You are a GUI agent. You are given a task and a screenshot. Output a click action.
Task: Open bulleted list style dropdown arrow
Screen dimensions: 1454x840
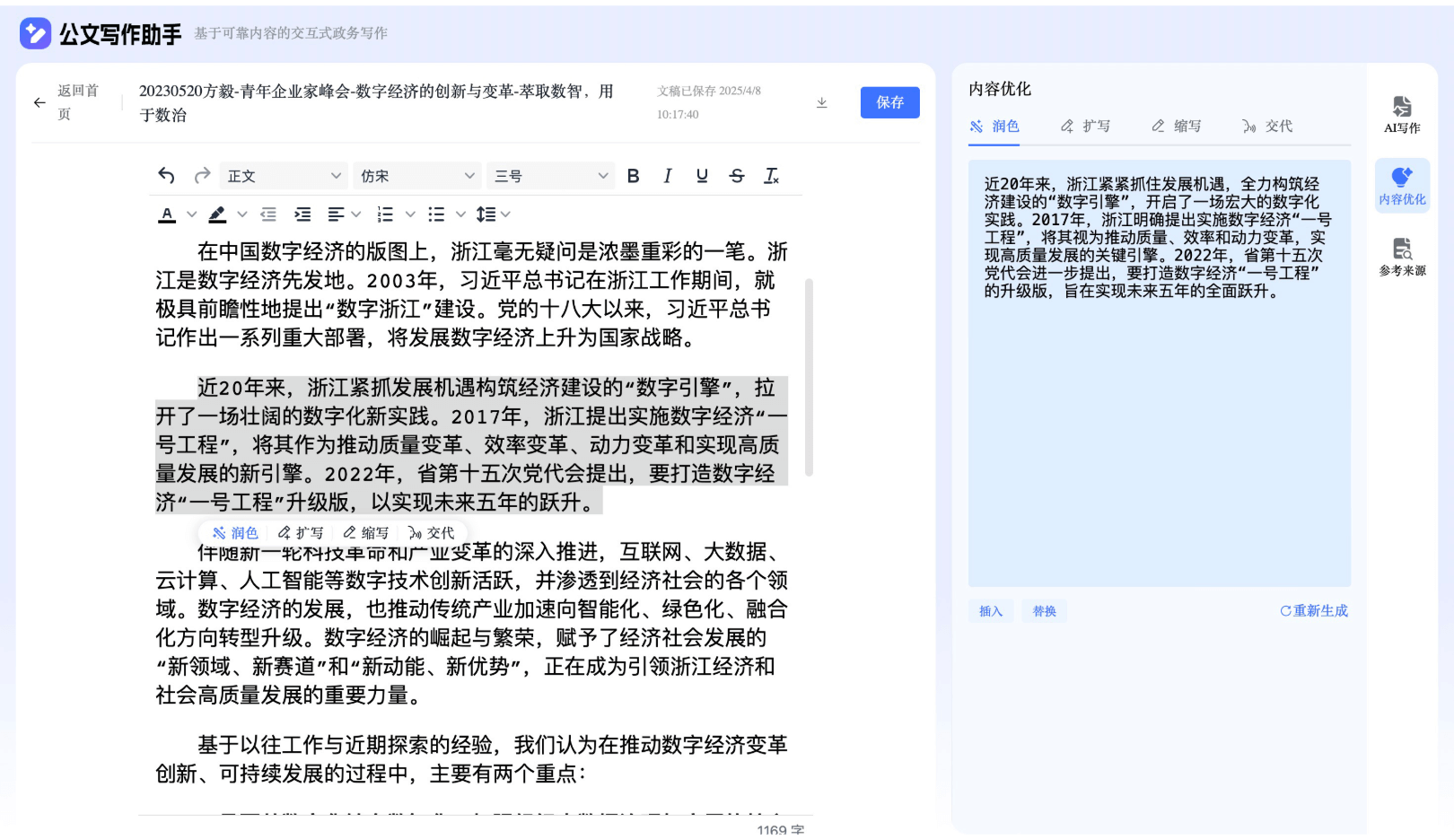coord(460,214)
